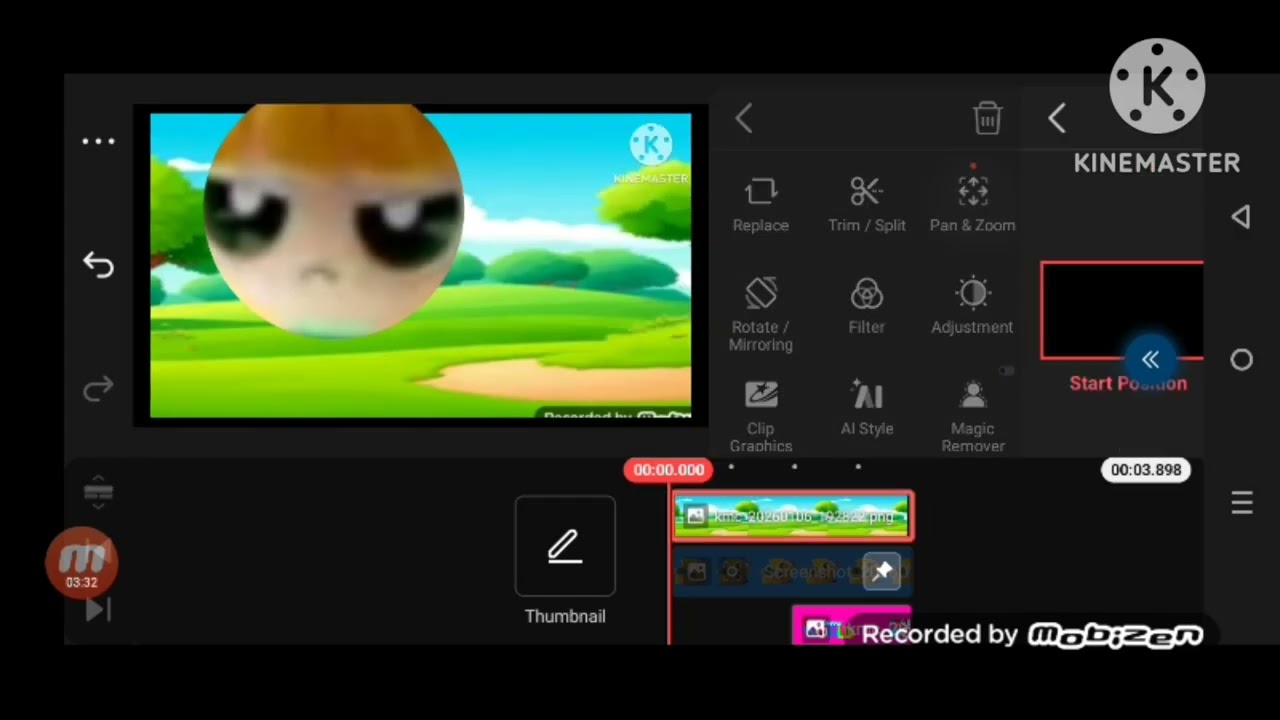Open the Magic Remover tool
This screenshot has height=720, width=1280.
pyautogui.click(x=972, y=416)
